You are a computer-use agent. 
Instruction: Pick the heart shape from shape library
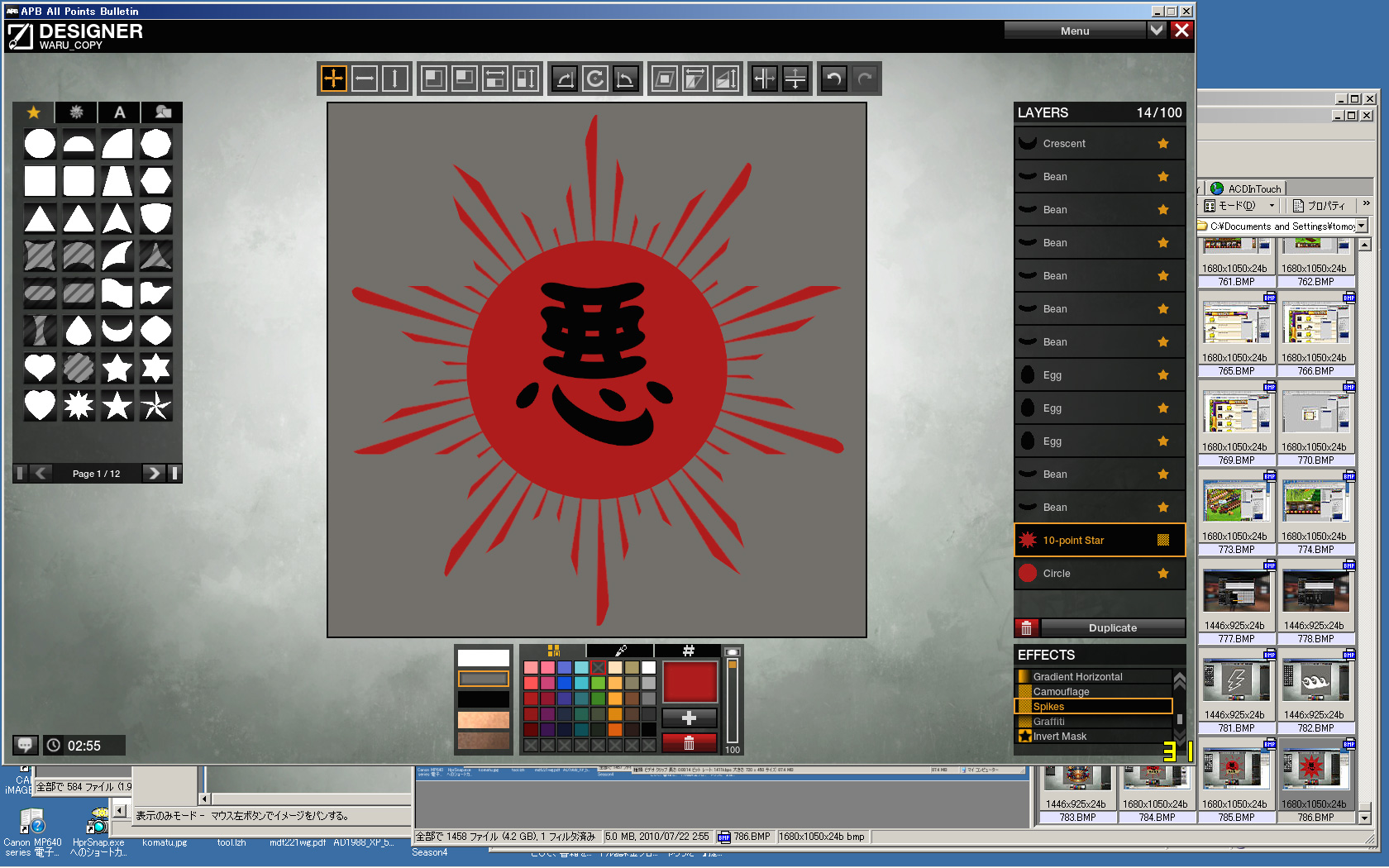(40, 368)
